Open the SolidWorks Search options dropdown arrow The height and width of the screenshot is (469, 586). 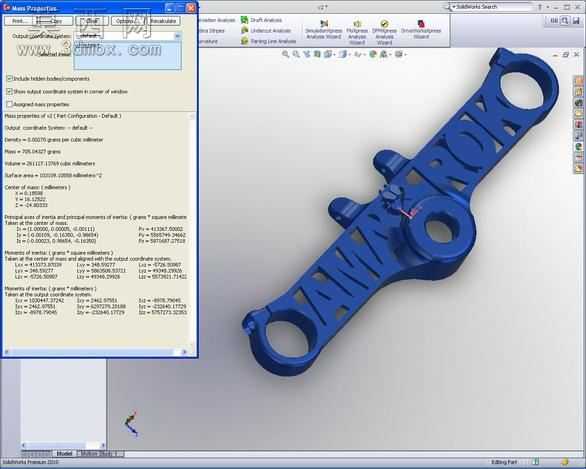coord(454,7)
